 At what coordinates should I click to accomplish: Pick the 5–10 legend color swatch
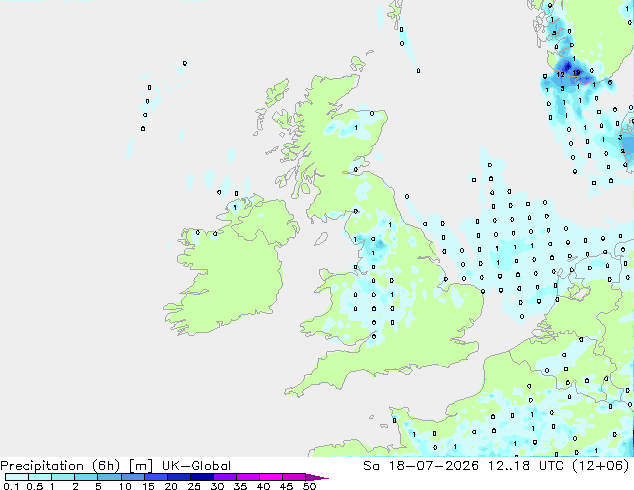[x=109, y=477]
